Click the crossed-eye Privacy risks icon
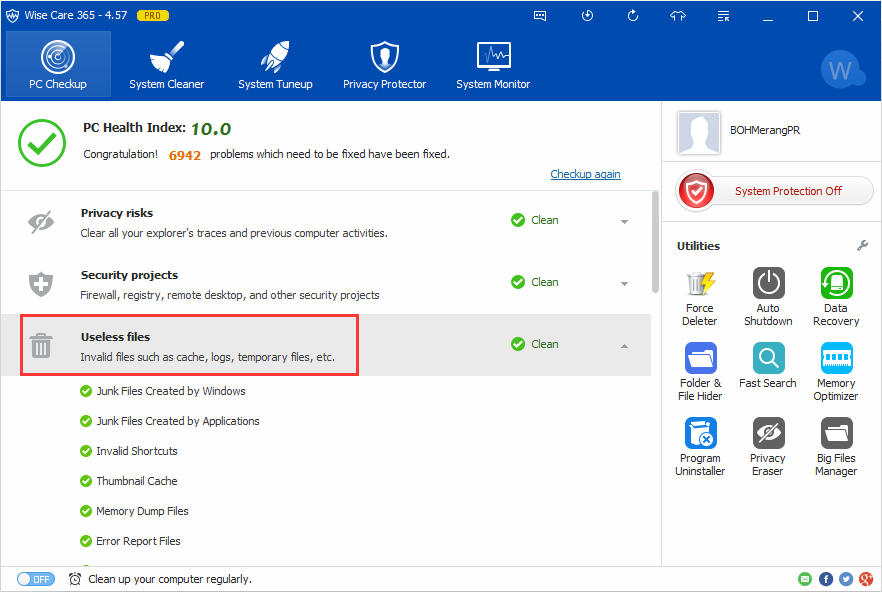Viewport: 882px width, 592px height. (x=41, y=222)
